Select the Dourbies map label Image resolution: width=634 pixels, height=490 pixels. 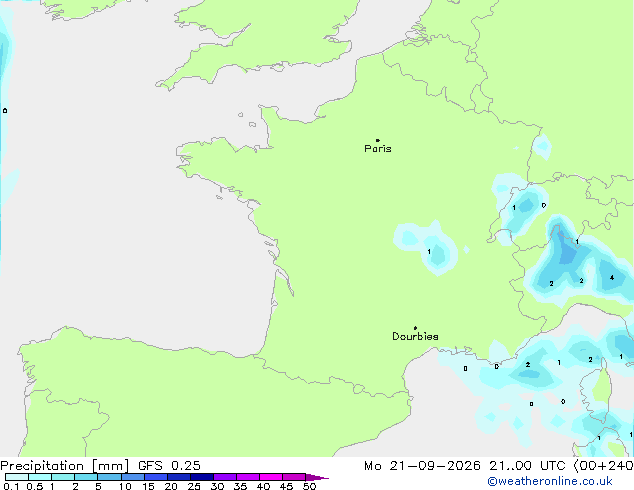pos(415,336)
